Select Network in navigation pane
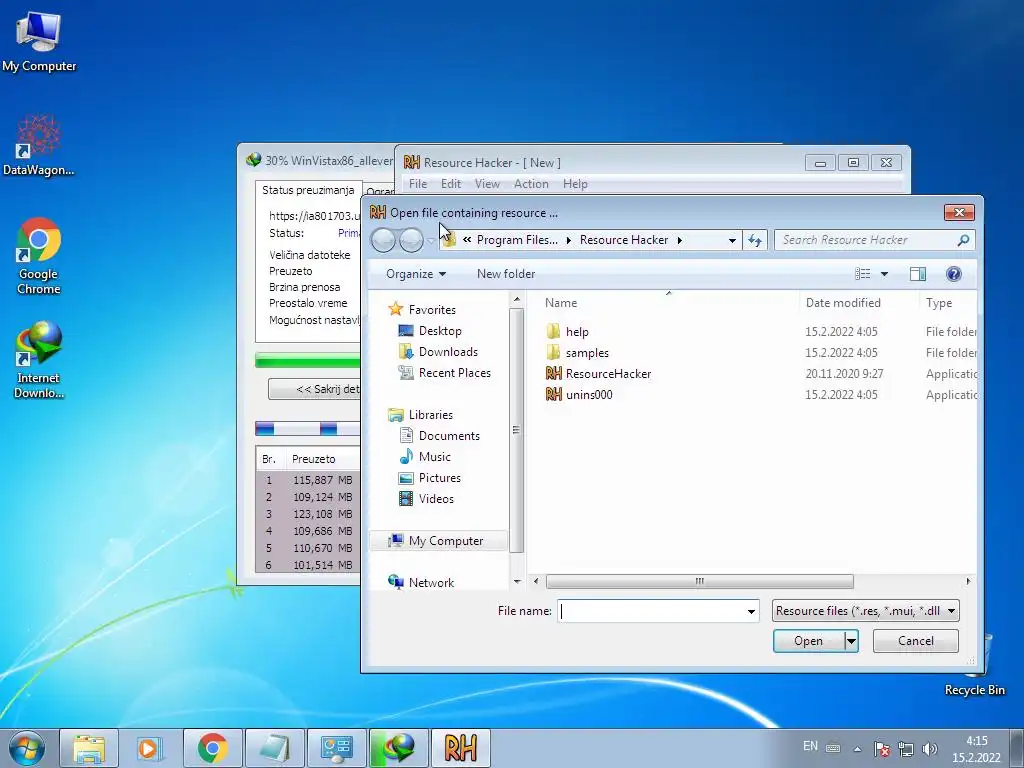 click(431, 583)
